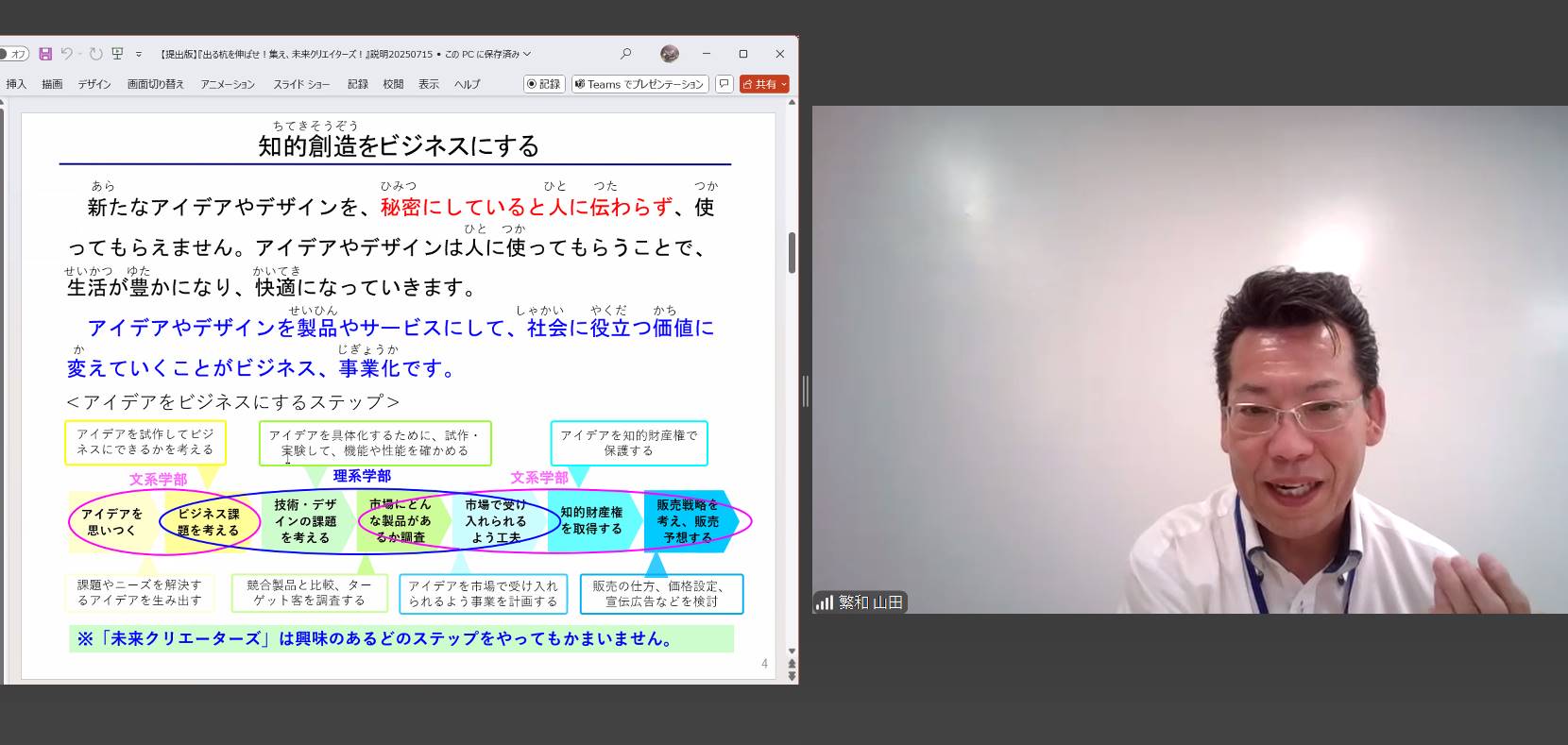Select the slide title 知的創造をビジネスにする
Viewport: 1568px width, 745px height.
point(399,145)
